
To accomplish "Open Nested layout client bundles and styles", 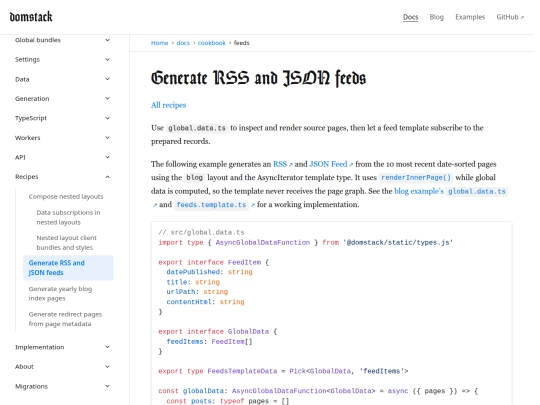I will (66, 242).
